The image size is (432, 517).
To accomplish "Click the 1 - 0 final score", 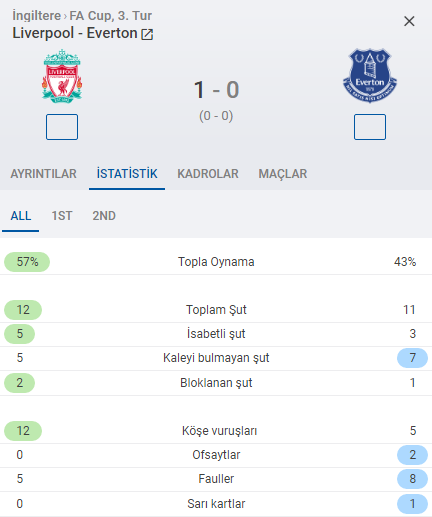I will [x=216, y=90].
